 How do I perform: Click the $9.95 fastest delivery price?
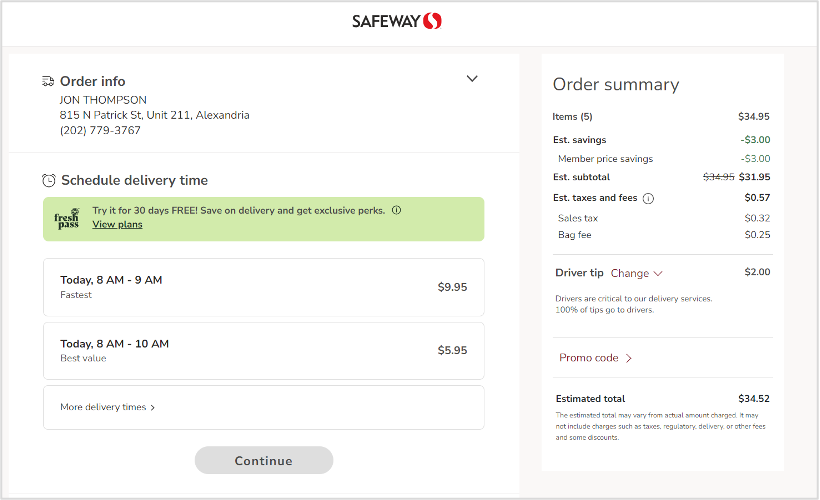(x=452, y=287)
